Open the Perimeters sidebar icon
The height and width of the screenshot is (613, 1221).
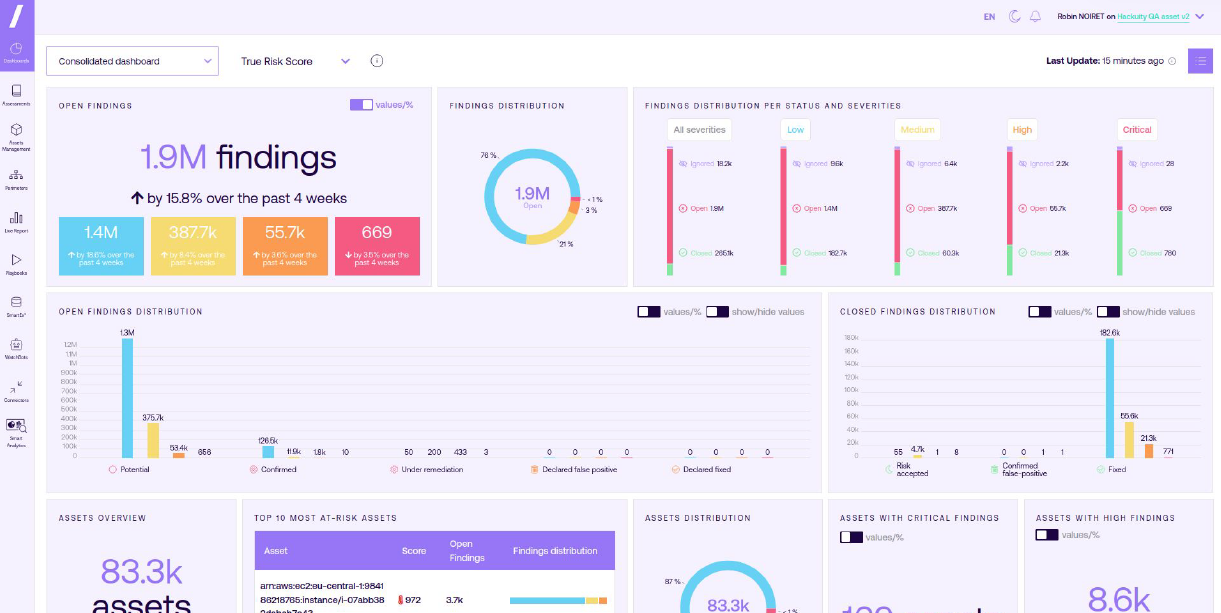16,179
